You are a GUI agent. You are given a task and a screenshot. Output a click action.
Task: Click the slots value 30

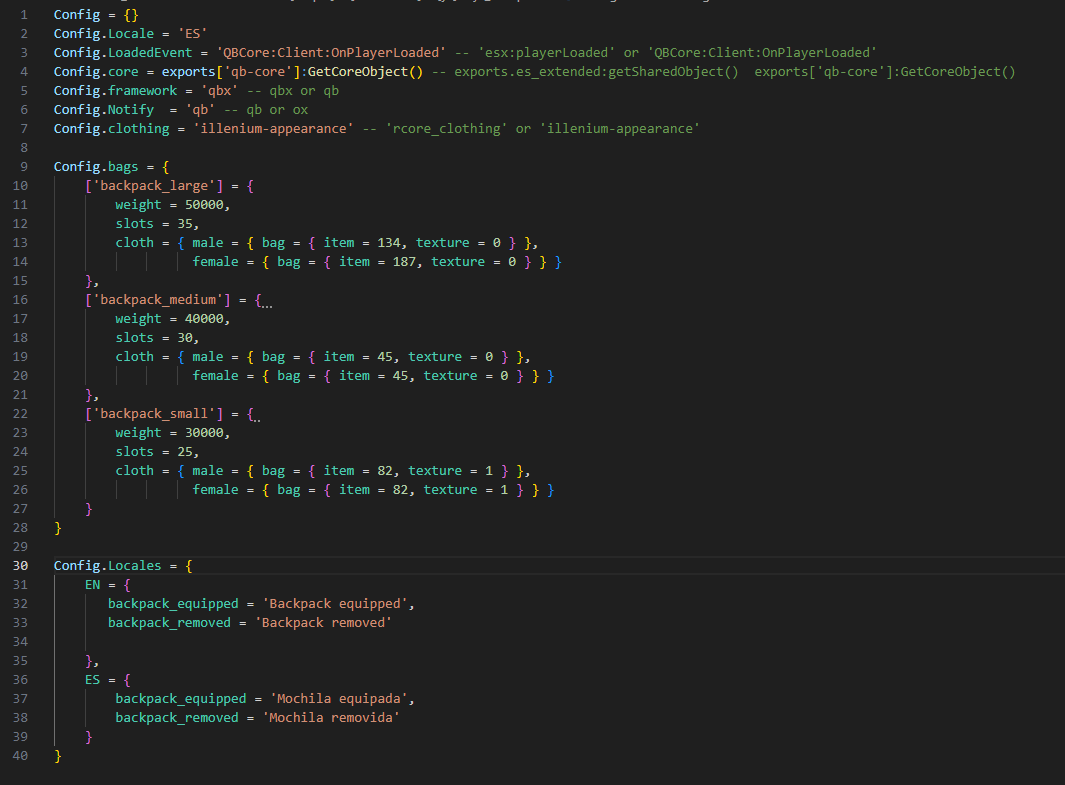click(x=185, y=337)
